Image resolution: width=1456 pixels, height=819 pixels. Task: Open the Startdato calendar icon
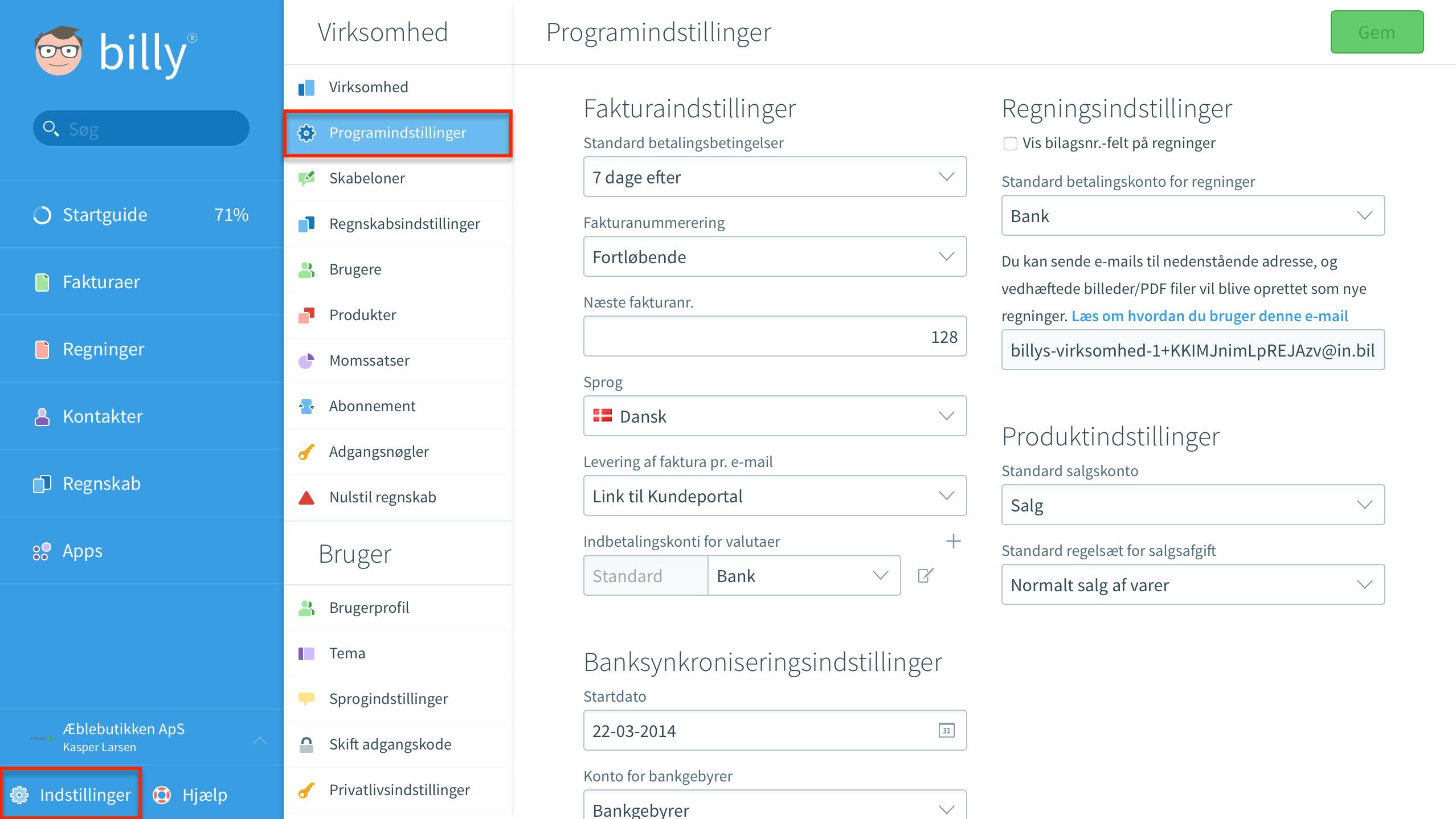pyautogui.click(x=946, y=730)
